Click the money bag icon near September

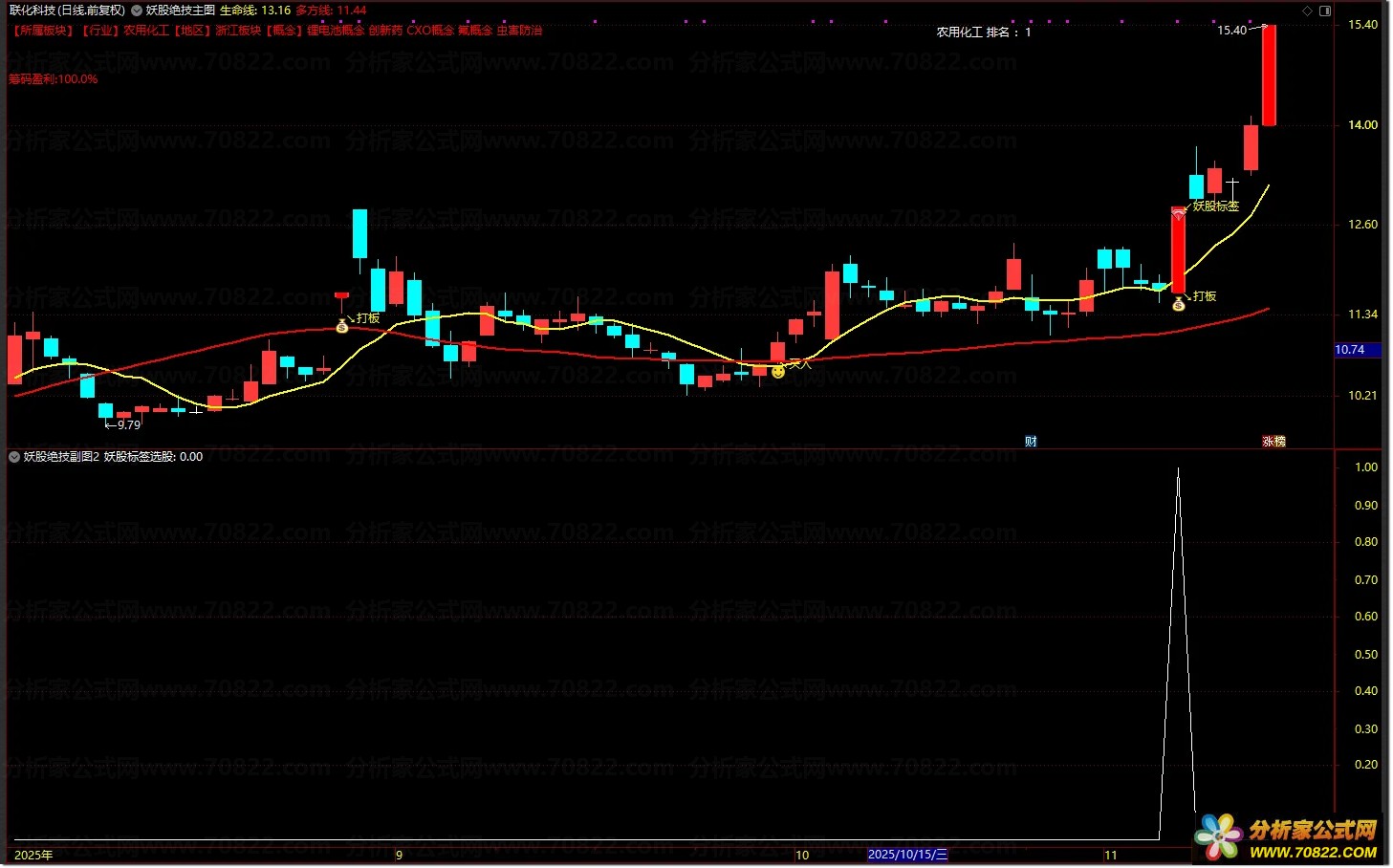tap(342, 326)
